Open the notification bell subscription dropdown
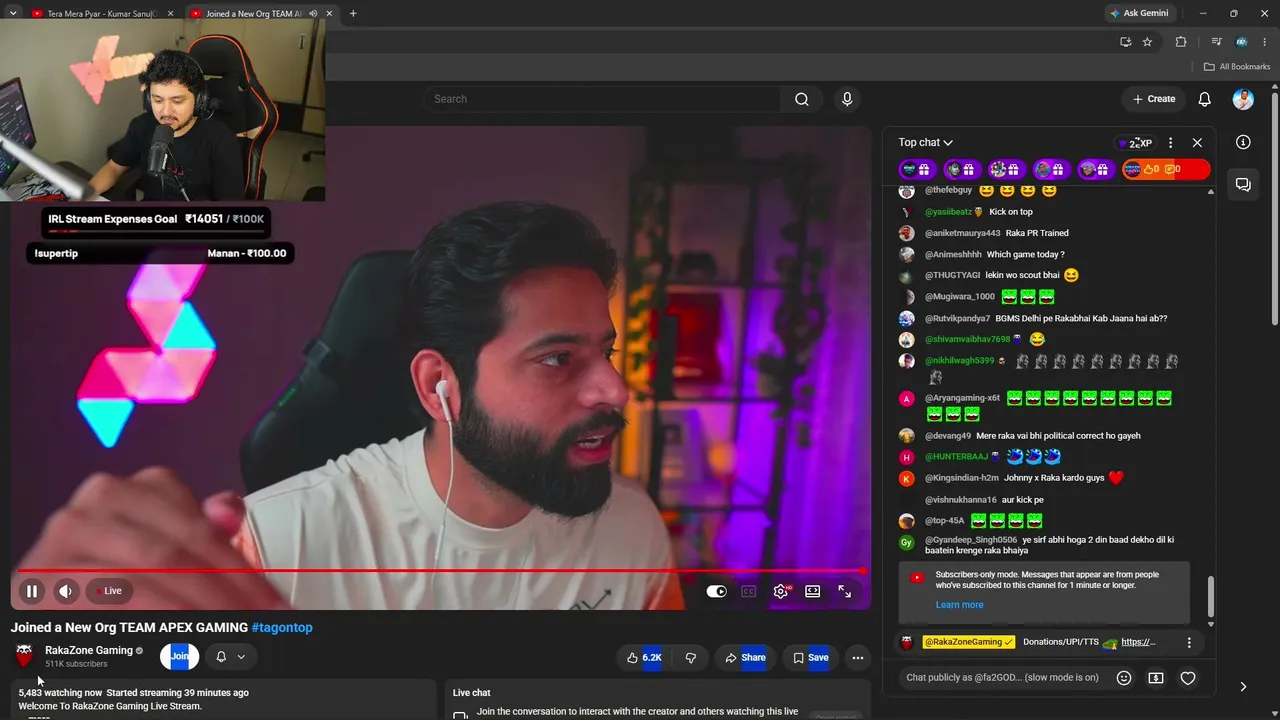Image resolution: width=1280 pixels, height=720 pixels. (x=230, y=657)
